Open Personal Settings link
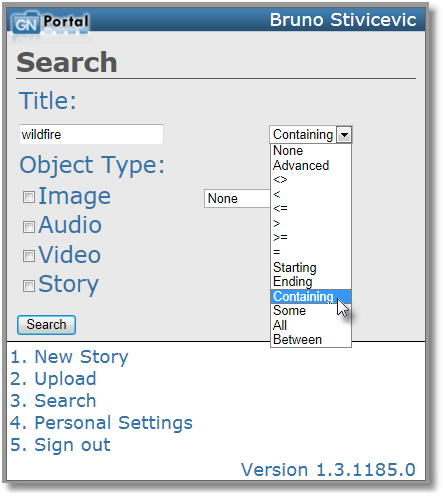 (101, 423)
